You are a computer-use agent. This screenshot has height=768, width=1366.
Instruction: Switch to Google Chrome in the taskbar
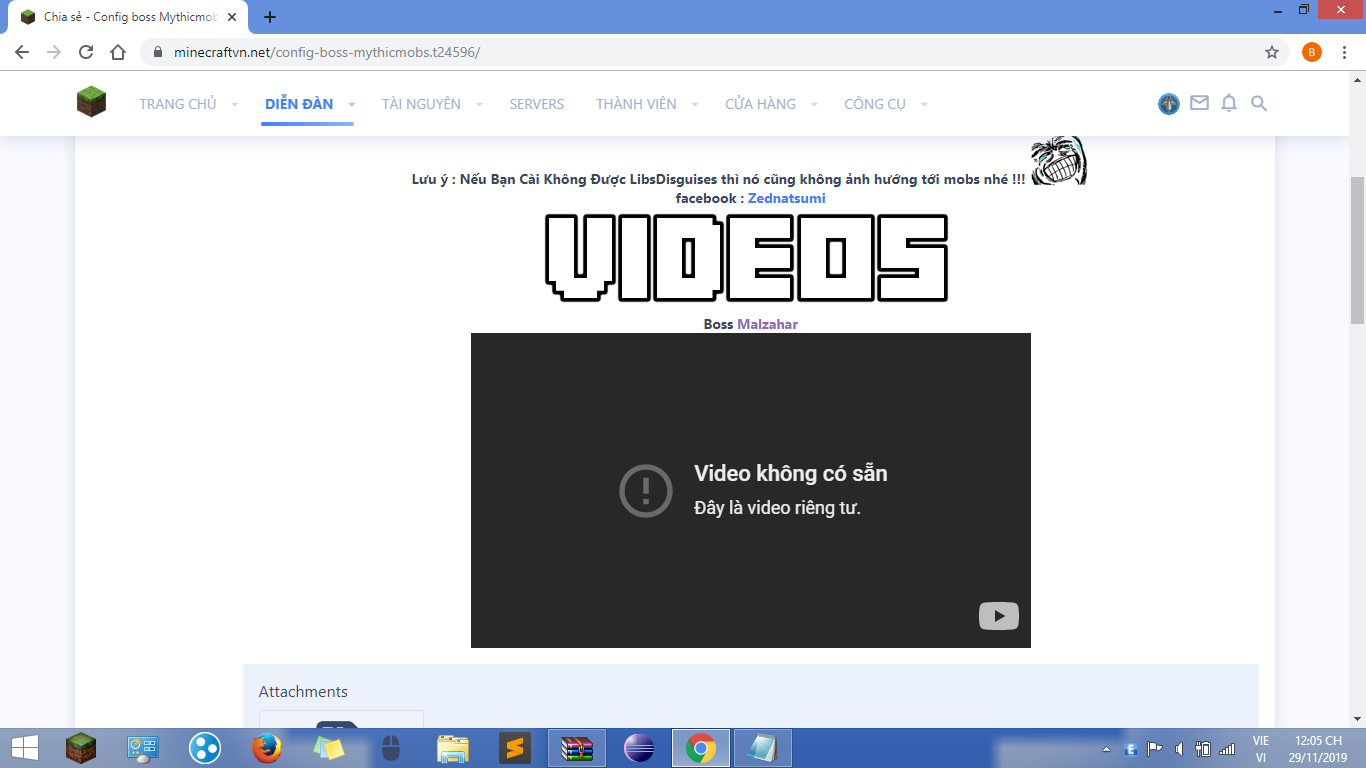(700, 748)
